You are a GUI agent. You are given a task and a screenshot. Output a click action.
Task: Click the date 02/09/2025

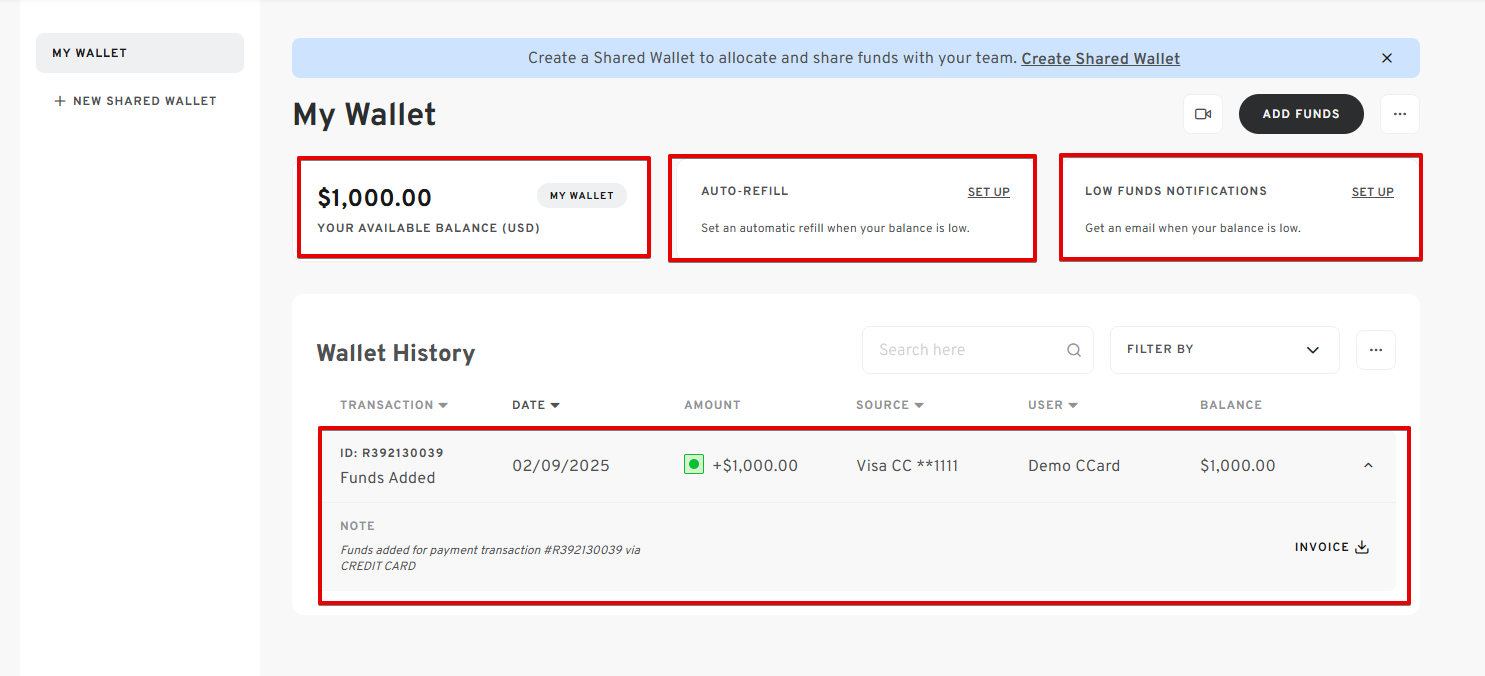coord(561,466)
